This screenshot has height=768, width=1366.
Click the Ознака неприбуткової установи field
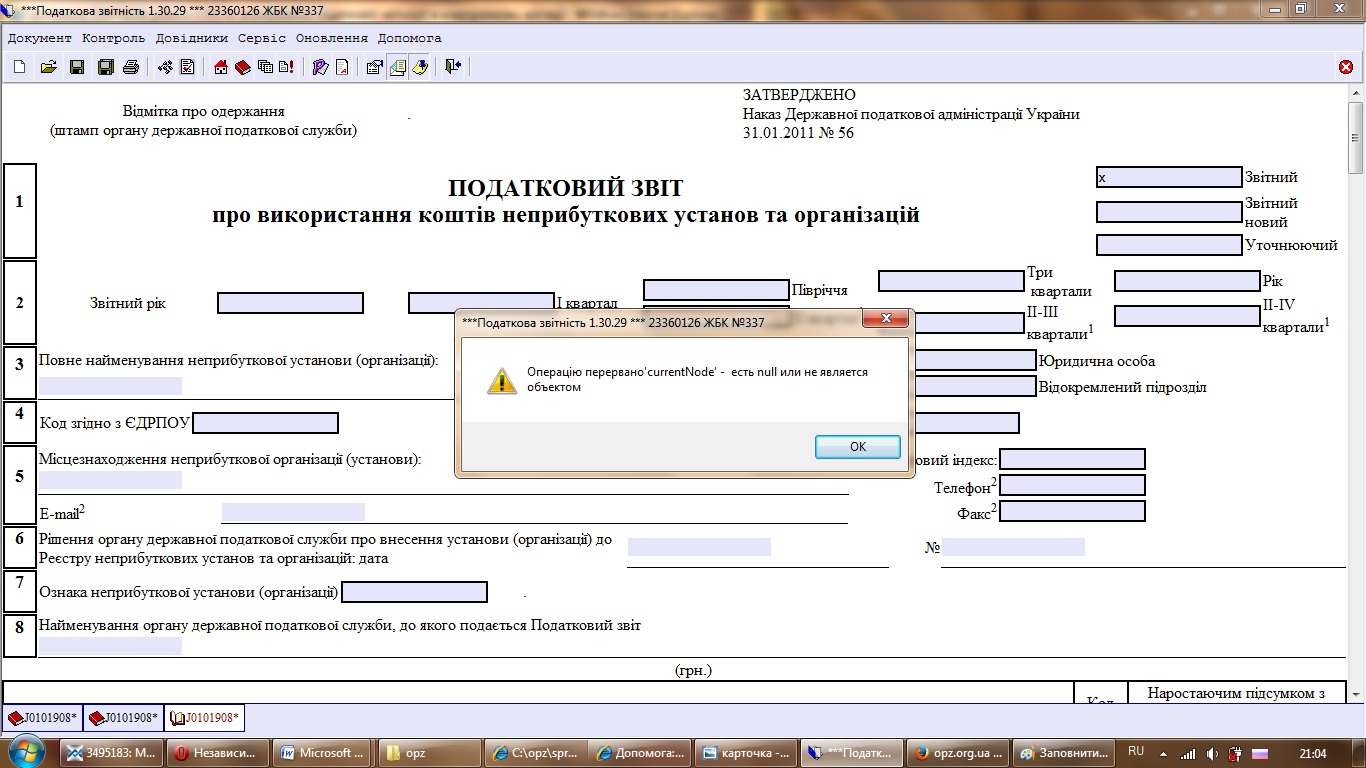coord(414,592)
